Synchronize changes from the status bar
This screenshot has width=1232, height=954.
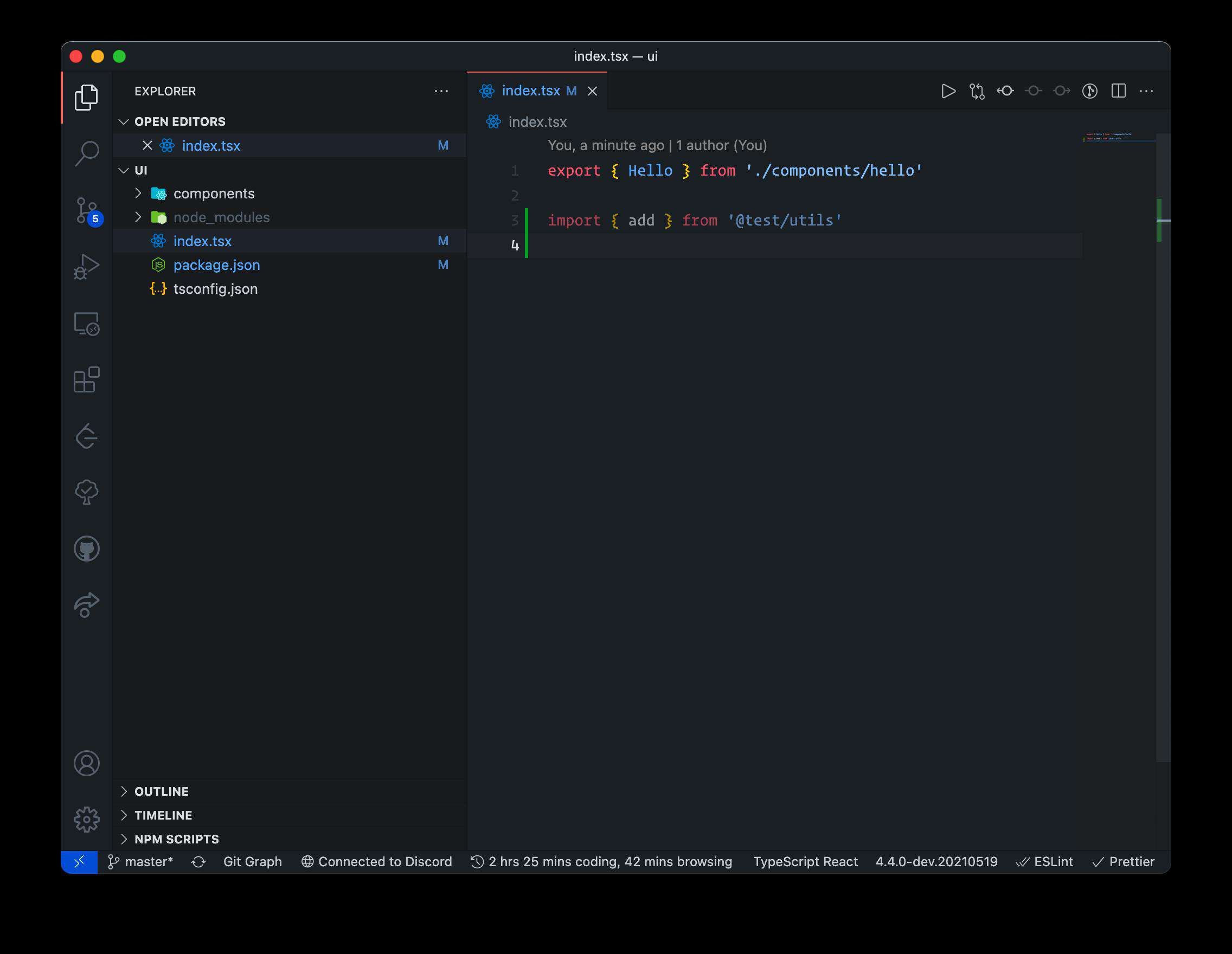point(198,861)
